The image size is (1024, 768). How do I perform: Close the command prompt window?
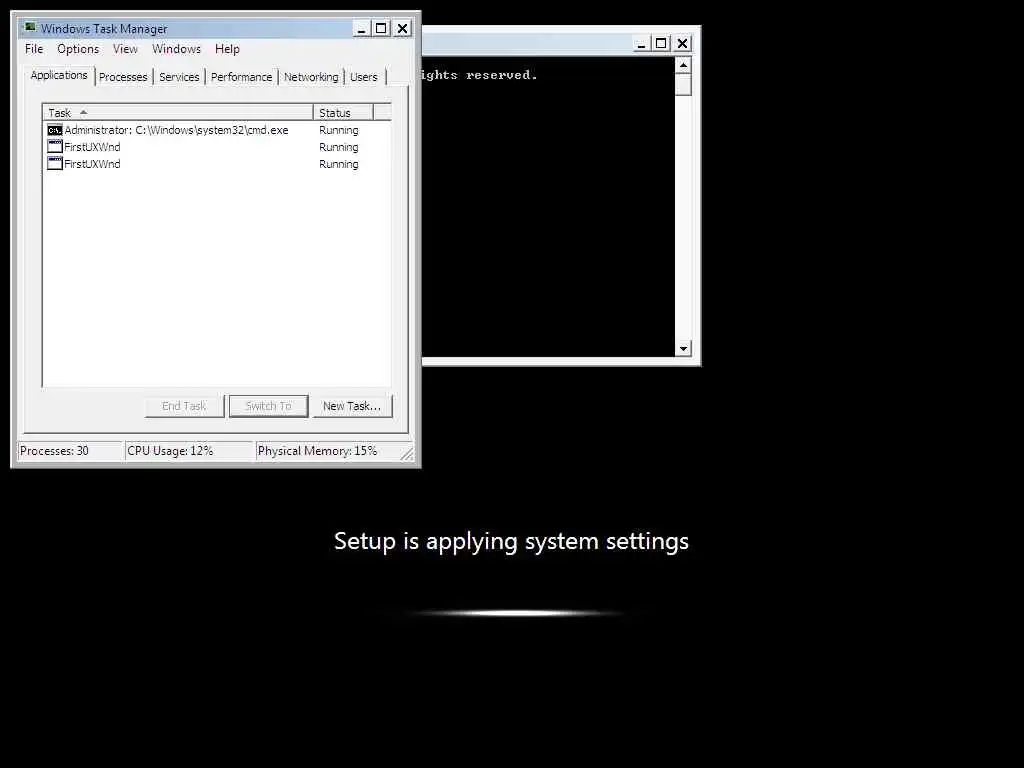[682, 43]
